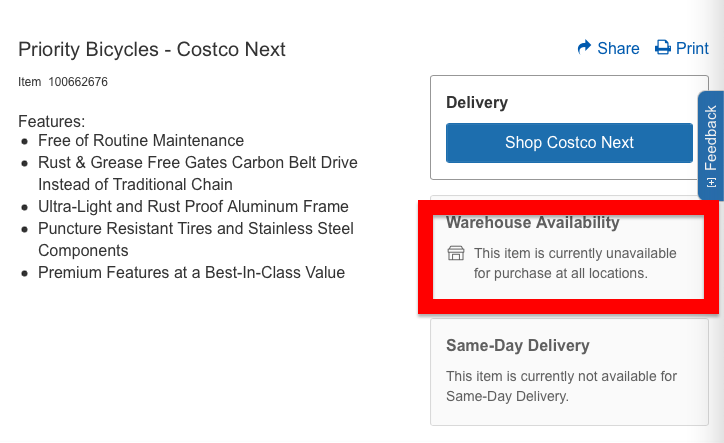Click the Same-Day Delivery heading

[518, 345]
